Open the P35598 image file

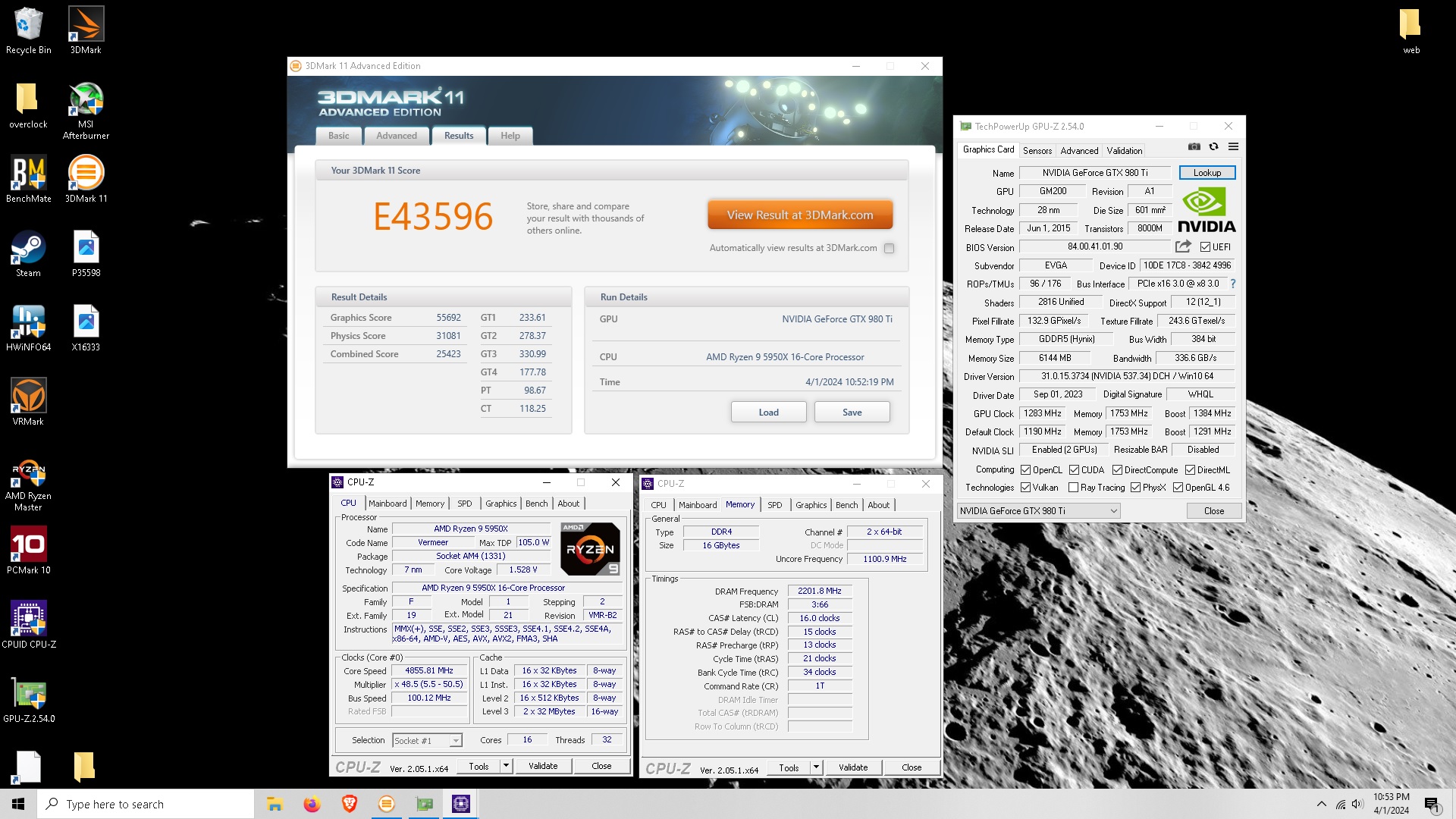(x=86, y=253)
